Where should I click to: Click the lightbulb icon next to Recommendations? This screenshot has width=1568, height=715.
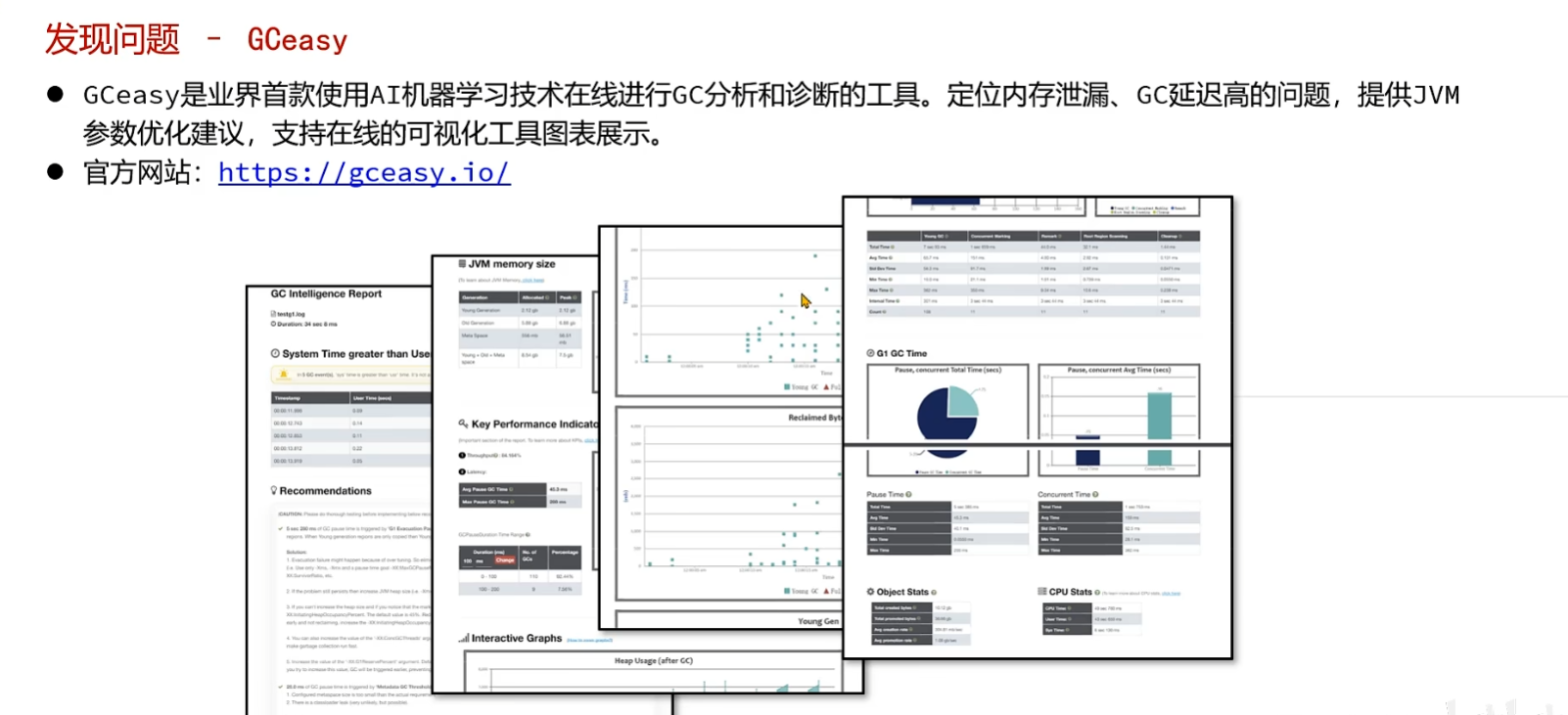[274, 491]
